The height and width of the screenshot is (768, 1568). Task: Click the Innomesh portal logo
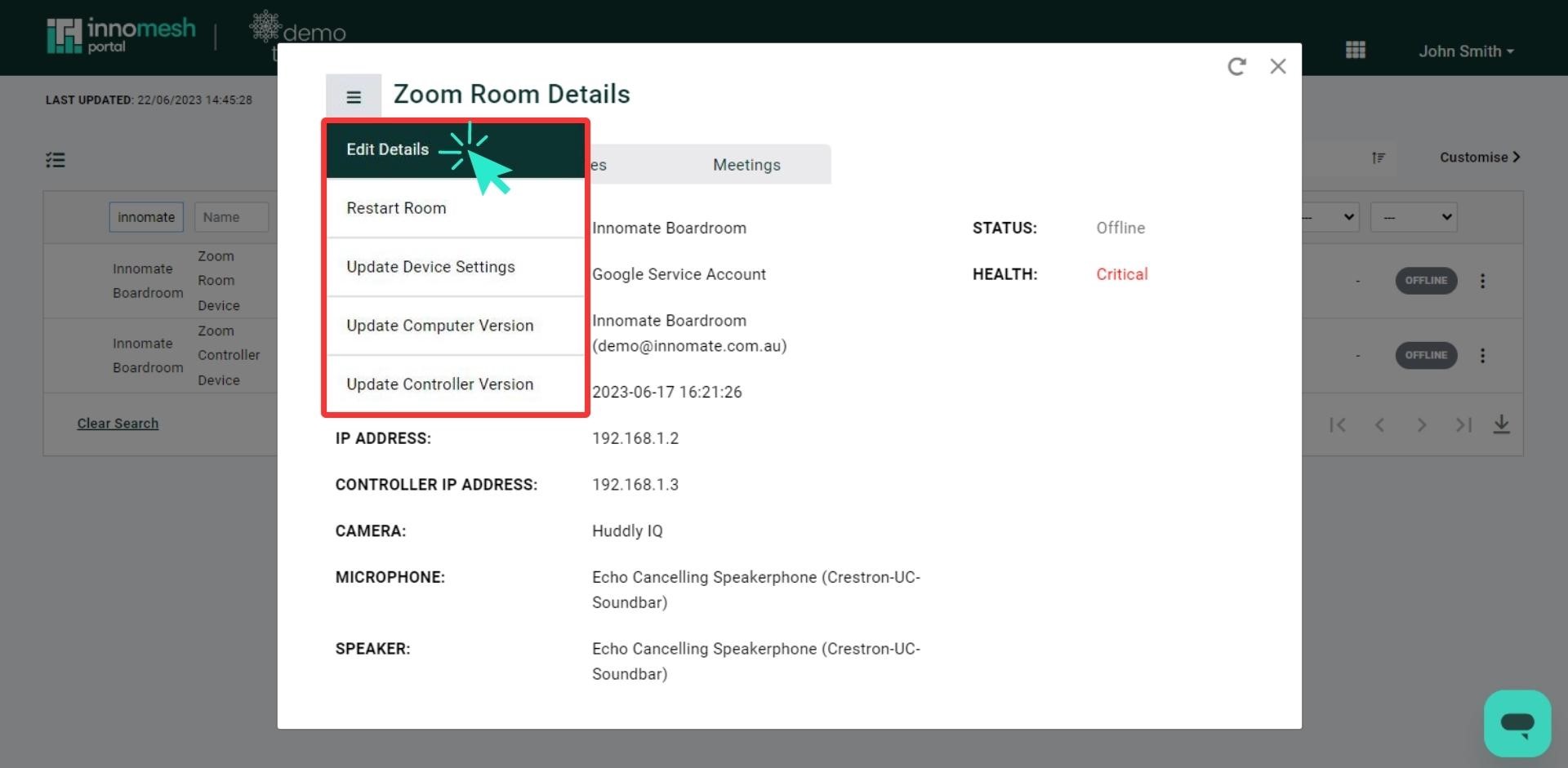tap(121, 37)
